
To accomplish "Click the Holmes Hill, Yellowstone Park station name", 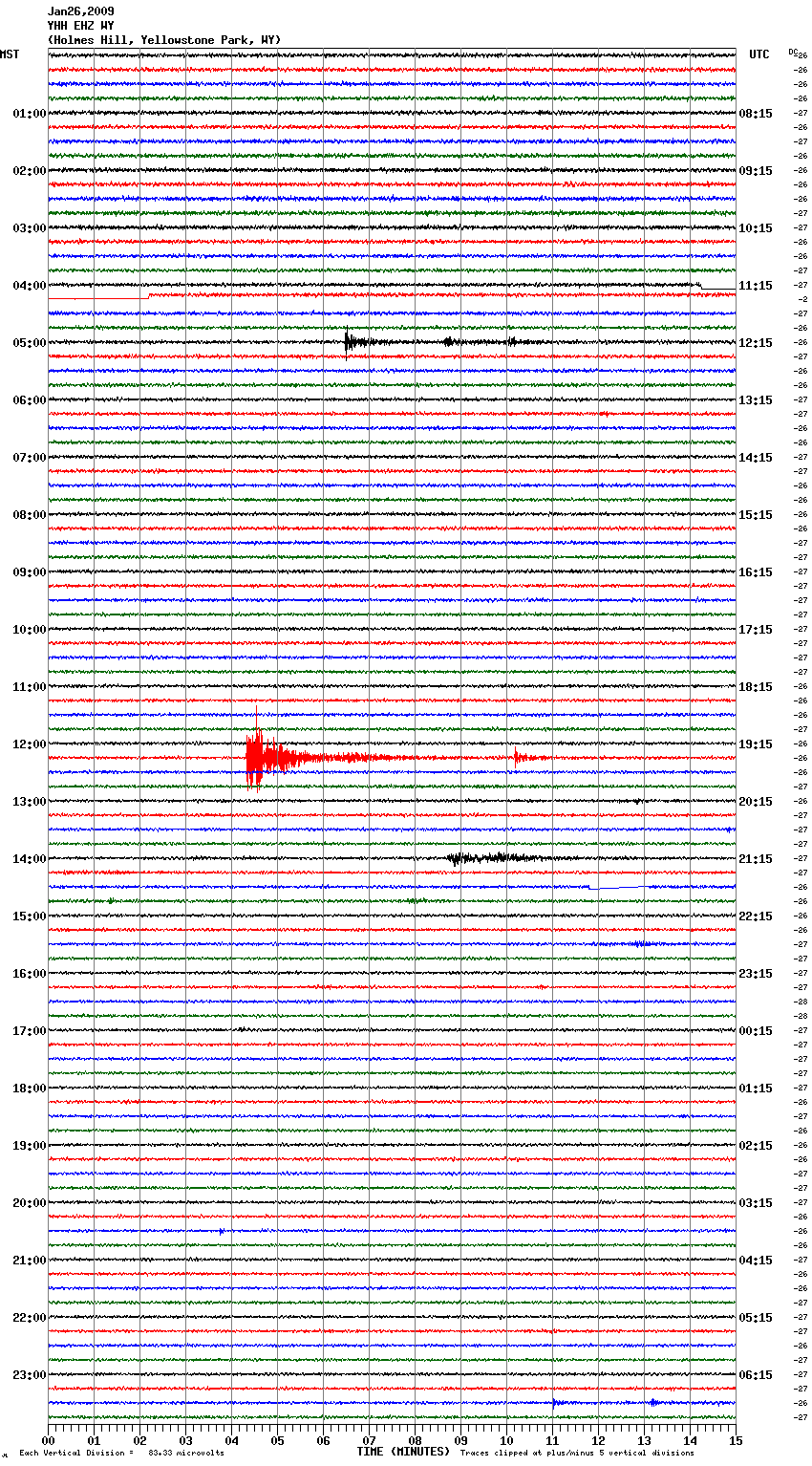I will [x=164, y=40].
